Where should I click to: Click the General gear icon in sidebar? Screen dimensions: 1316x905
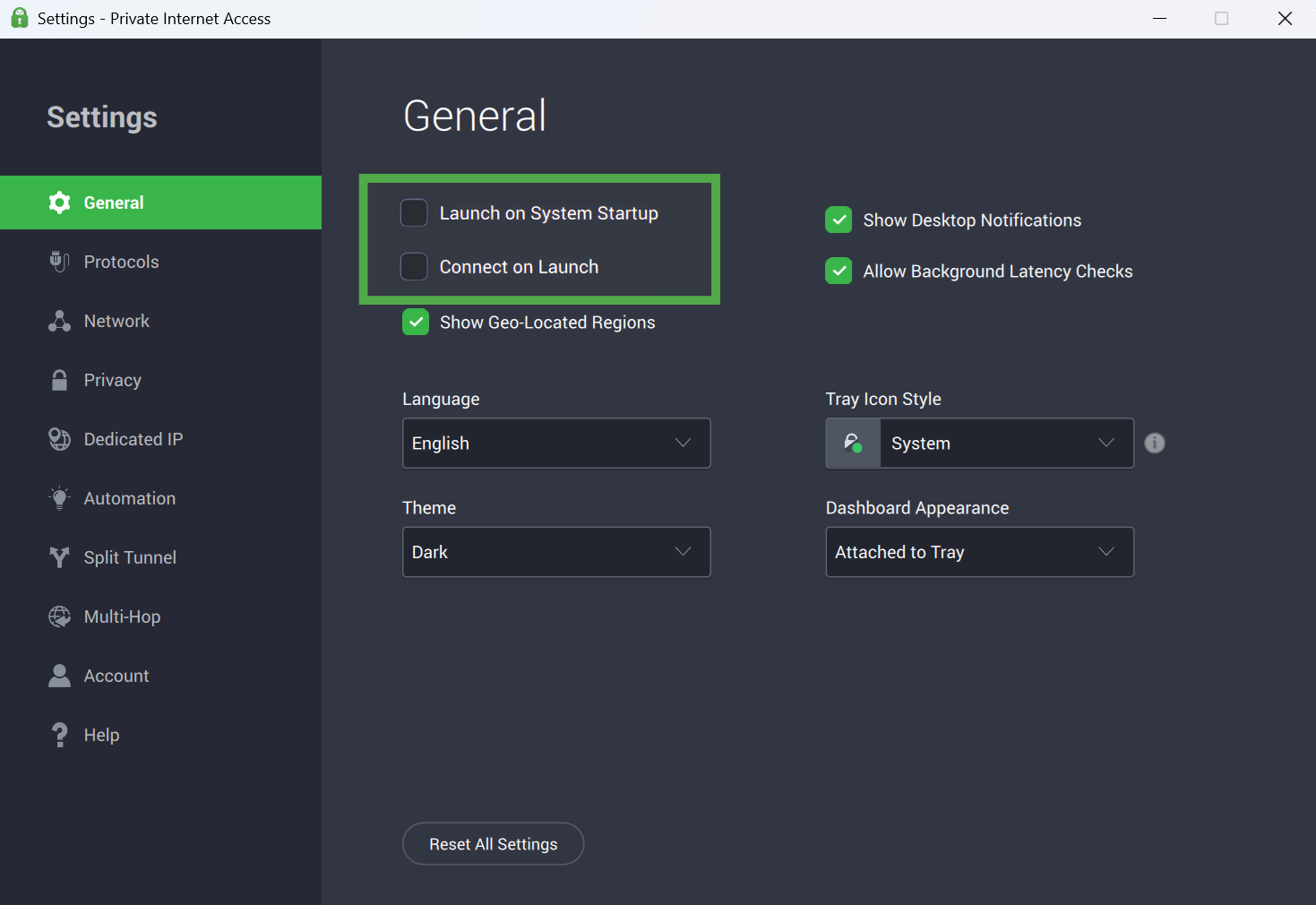(x=59, y=203)
